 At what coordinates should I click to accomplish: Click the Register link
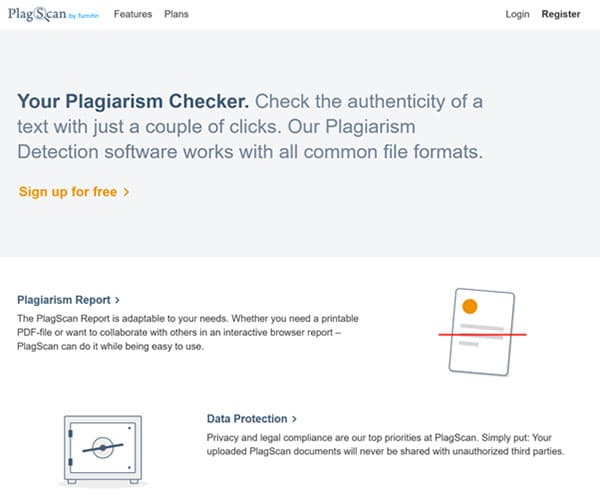[x=561, y=14]
